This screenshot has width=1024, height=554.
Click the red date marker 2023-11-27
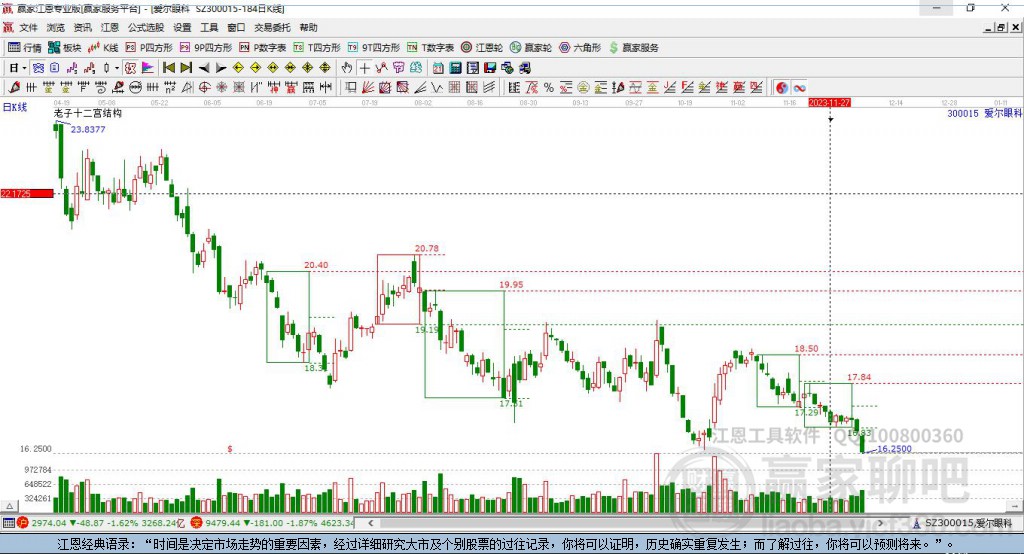(x=829, y=103)
